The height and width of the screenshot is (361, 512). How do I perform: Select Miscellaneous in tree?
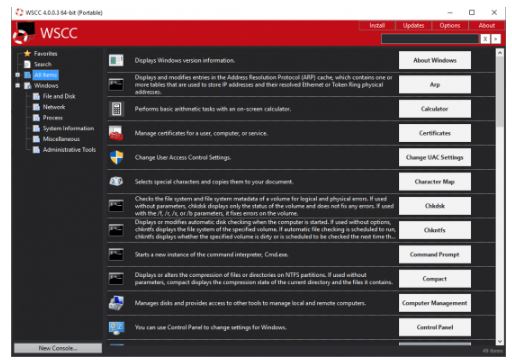(61, 139)
